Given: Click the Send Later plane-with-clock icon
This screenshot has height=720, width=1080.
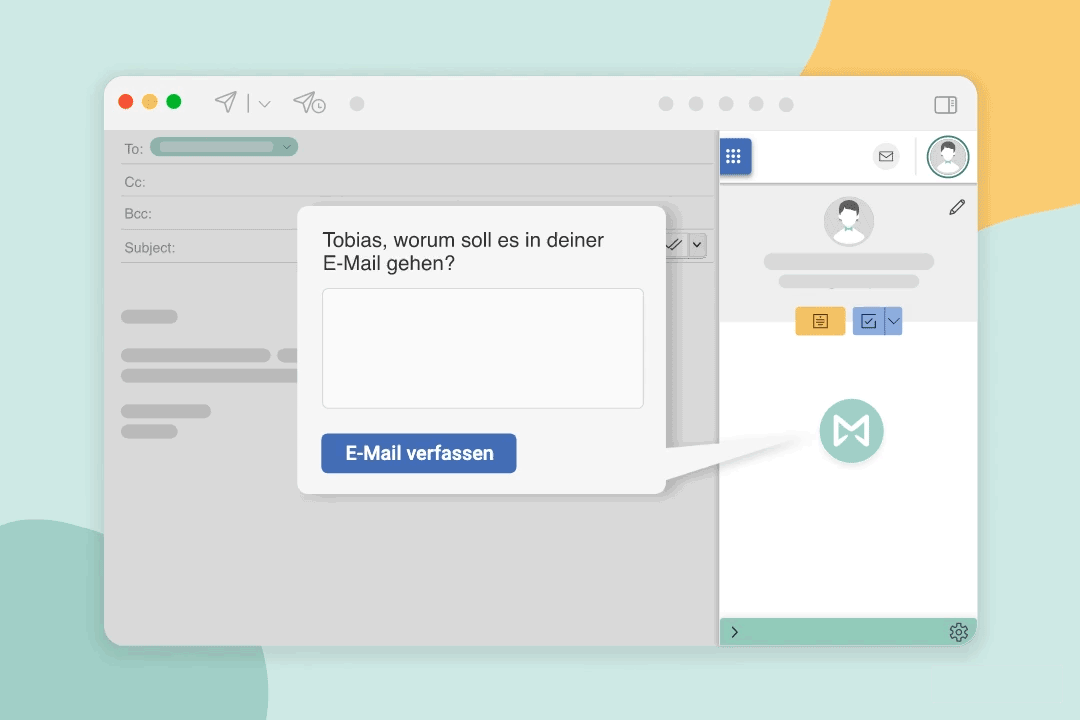Looking at the screenshot, I should click(x=309, y=103).
